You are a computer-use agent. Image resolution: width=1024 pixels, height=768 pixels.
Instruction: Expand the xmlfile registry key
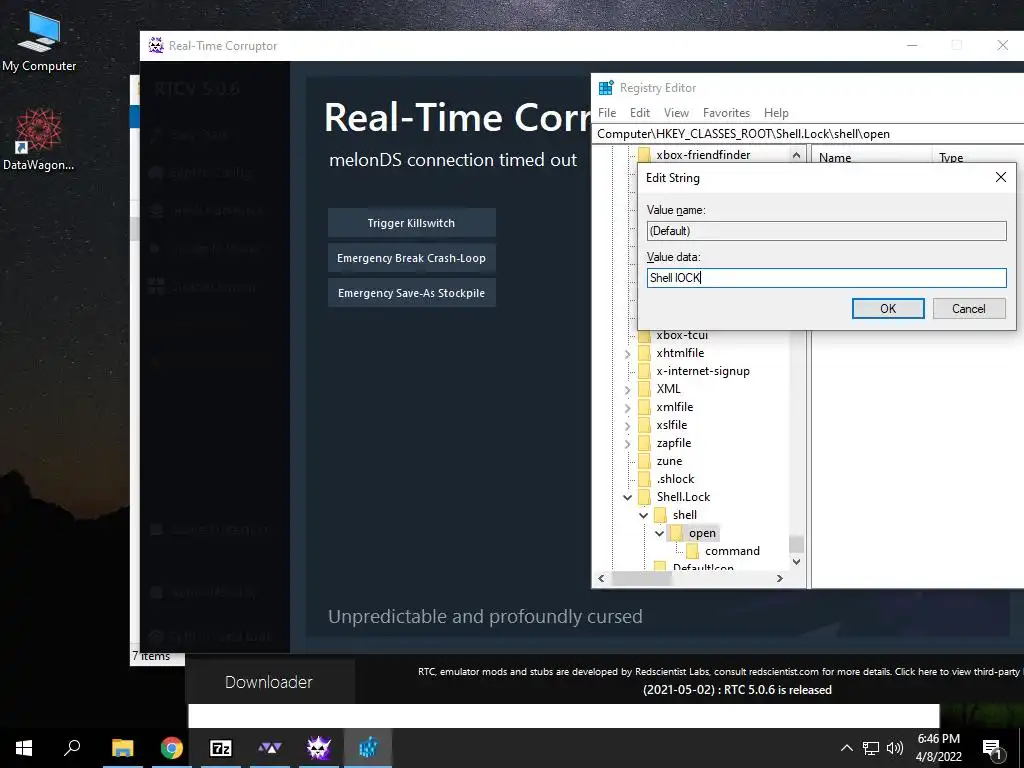pos(628,408)
